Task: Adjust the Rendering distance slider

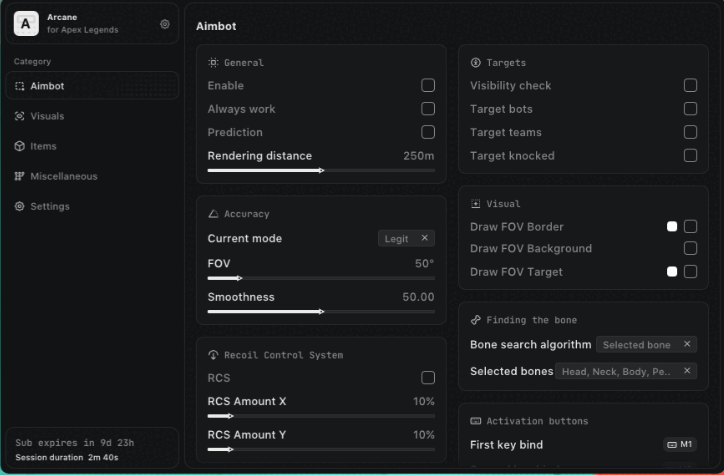Action: [x=321, y=170]
